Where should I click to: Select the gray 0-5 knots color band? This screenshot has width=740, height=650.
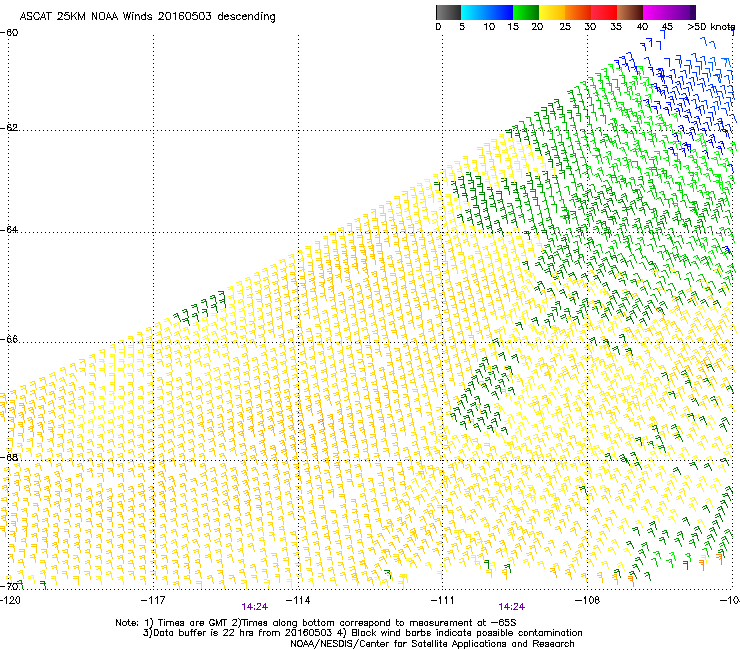(x=448, y=12)
